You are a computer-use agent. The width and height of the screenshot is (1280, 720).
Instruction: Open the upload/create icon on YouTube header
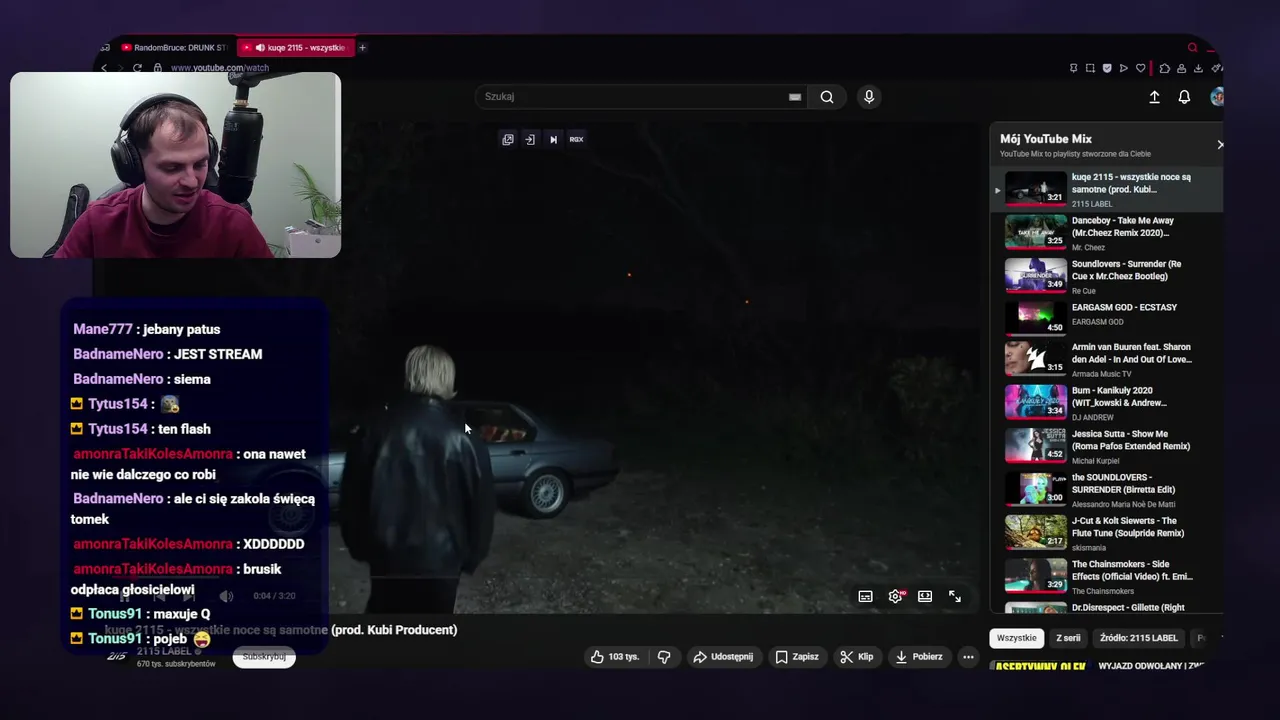1154,97
